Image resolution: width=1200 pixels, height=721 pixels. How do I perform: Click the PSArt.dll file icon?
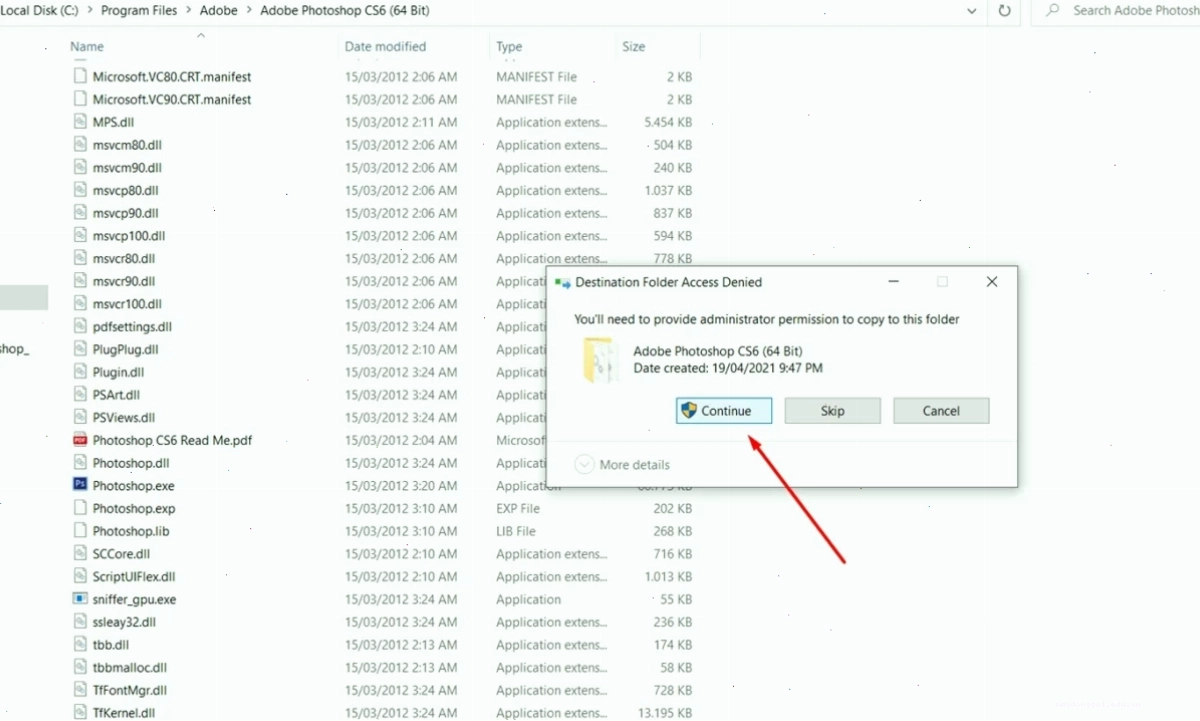(x=80, y=395)
